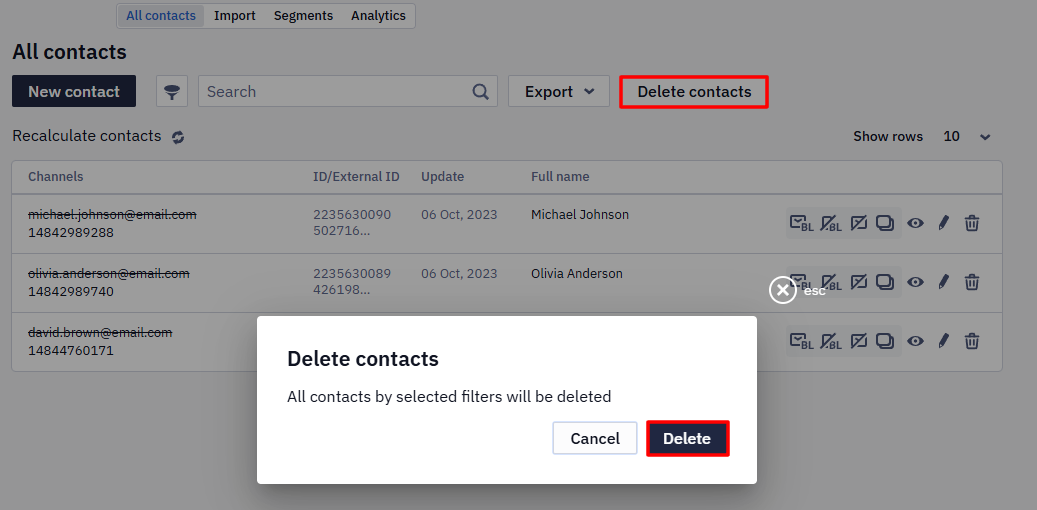This screenshot has width=1037, height=510.
Task: Click into the Search input field
Action: [336, 91]
